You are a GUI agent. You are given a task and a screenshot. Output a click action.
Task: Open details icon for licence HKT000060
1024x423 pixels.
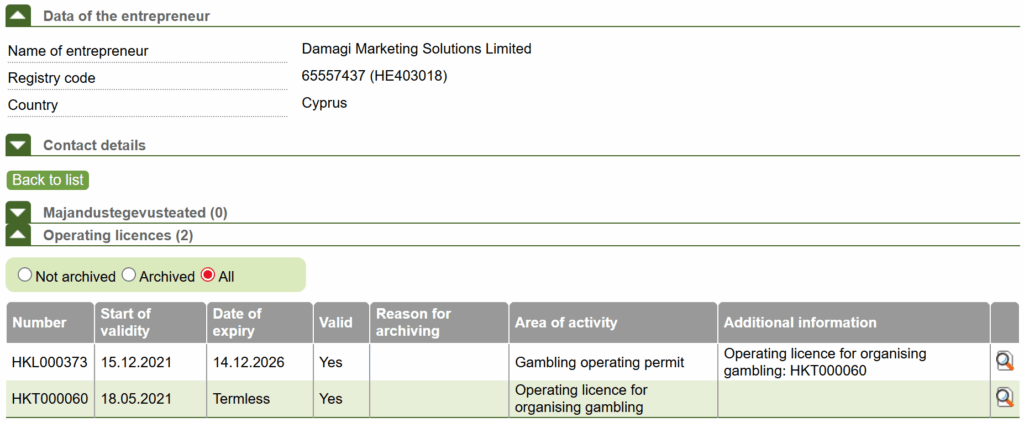[1004, 398]
